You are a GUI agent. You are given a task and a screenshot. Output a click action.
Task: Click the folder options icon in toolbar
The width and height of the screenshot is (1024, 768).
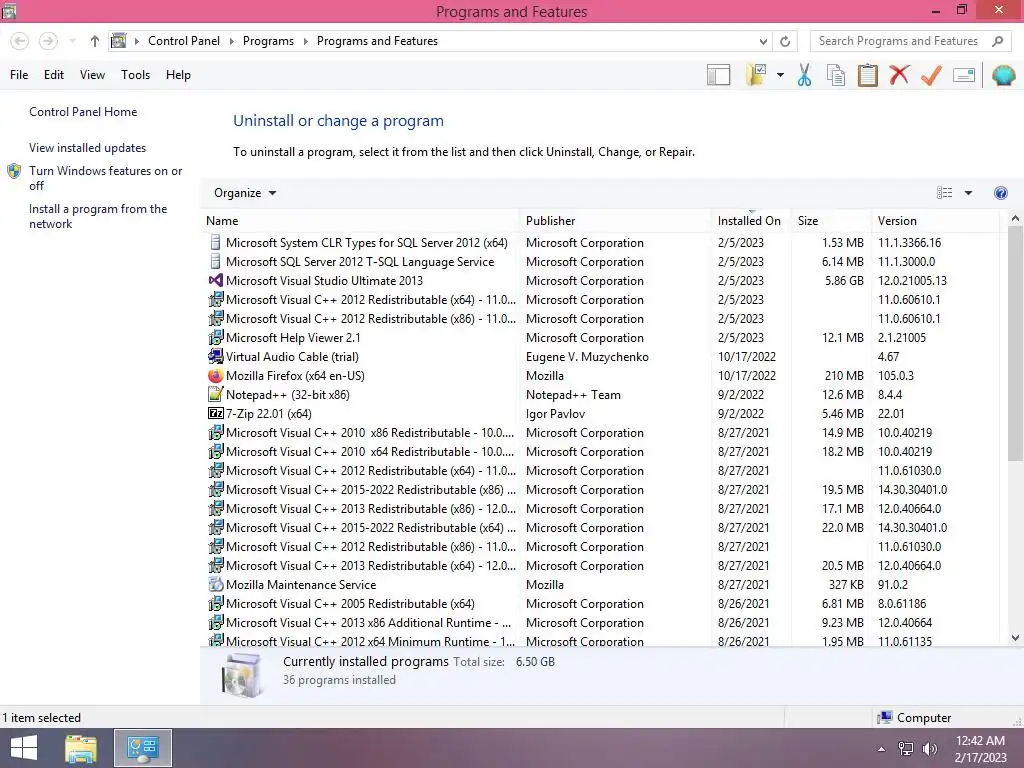(x=756, y=75)
